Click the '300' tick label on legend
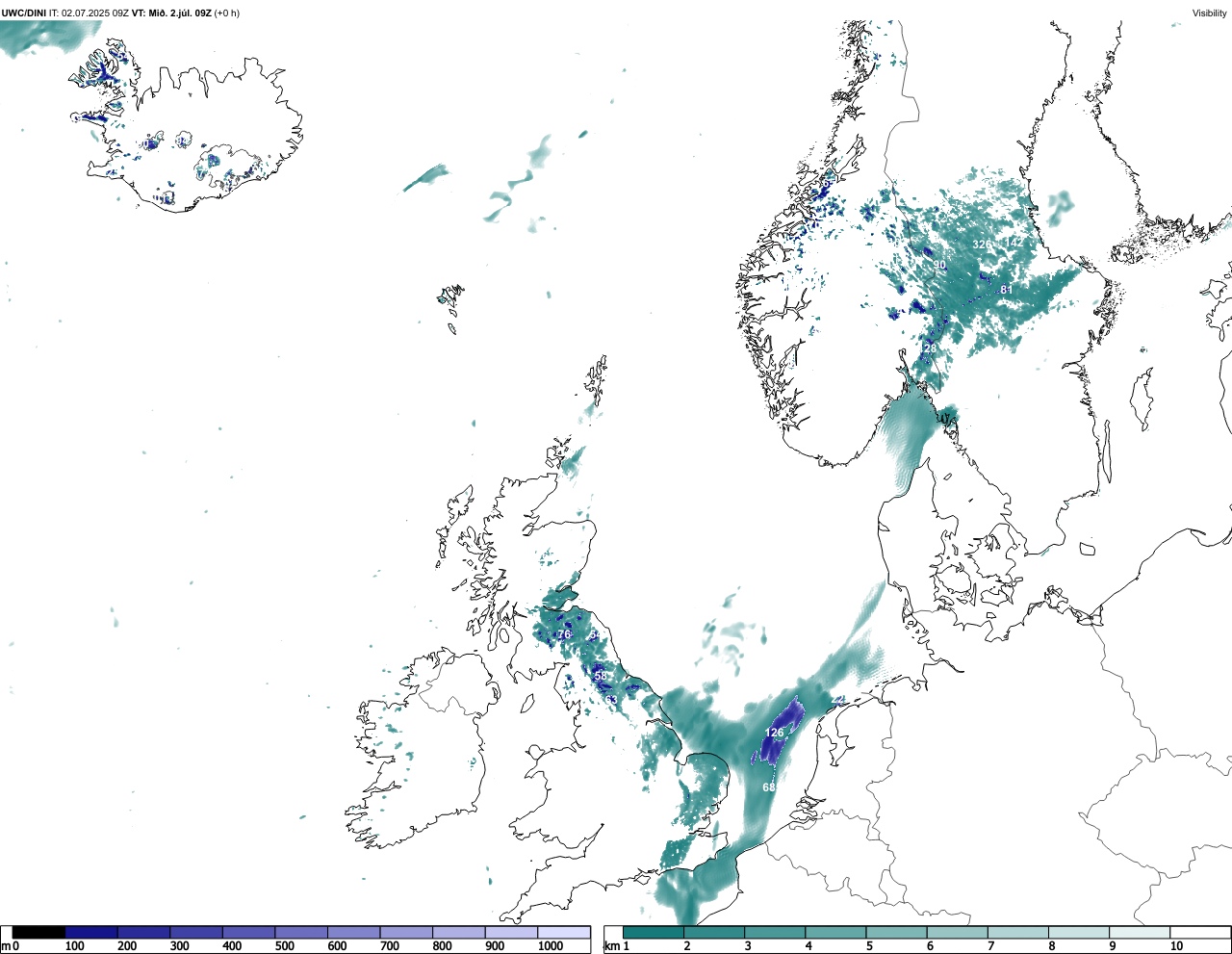The height and width of the screenshot is (954, 1232). coord(179,946)
